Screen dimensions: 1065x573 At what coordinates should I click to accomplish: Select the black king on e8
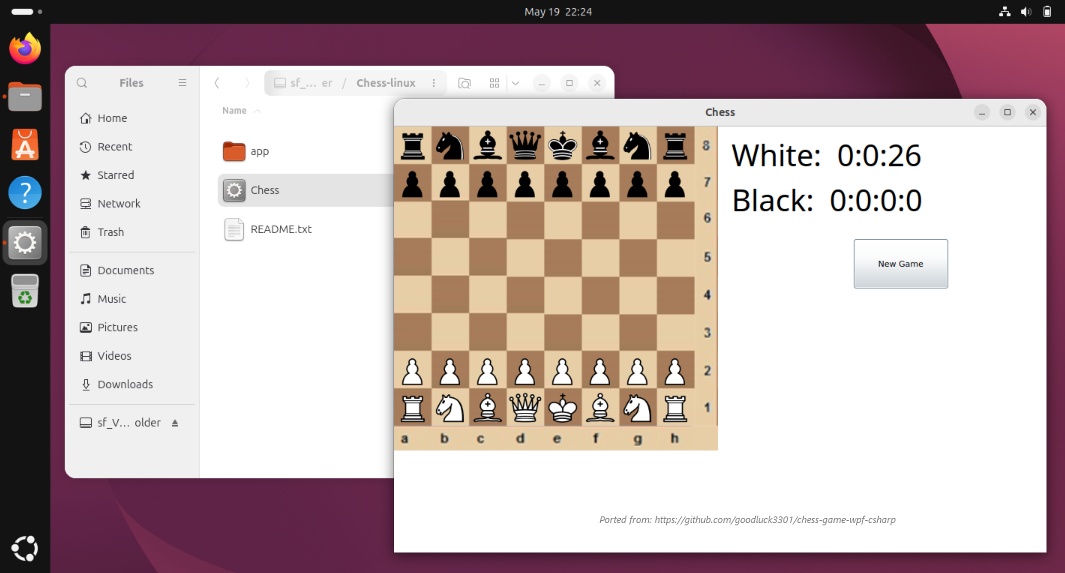(562, 145)
